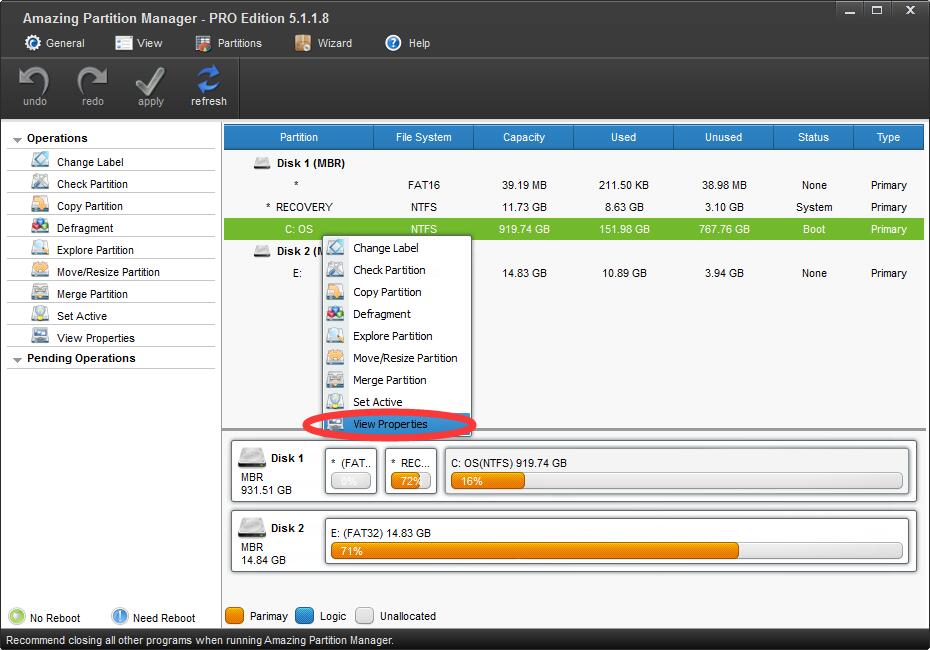Click the View menu icon
This screenshot has height=650, width=930.
tap(123, 43)
